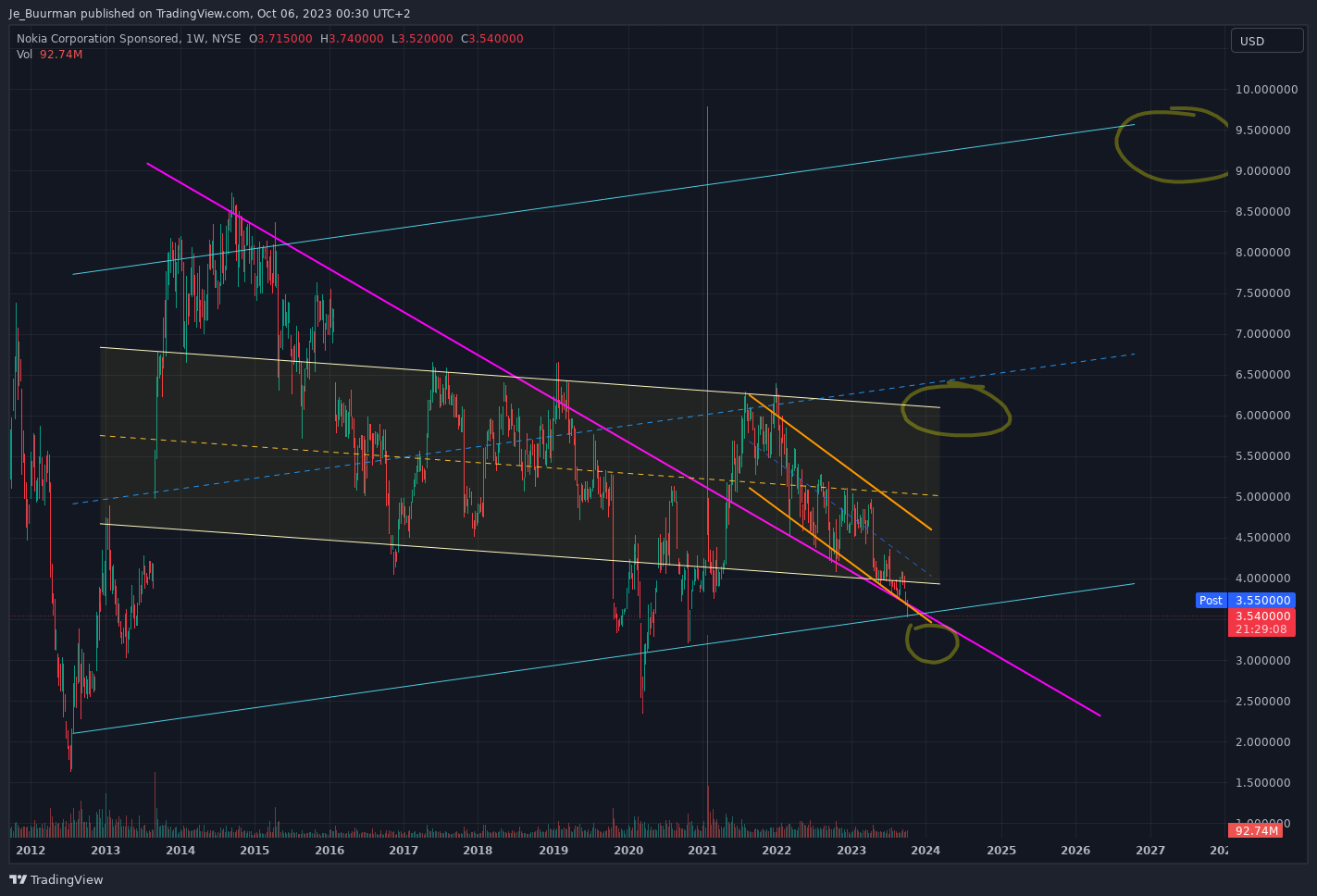This screenshot has height=896, width=1317.
Task: Click the Vol 92.74M indicator legend
Action: point(49,55)
